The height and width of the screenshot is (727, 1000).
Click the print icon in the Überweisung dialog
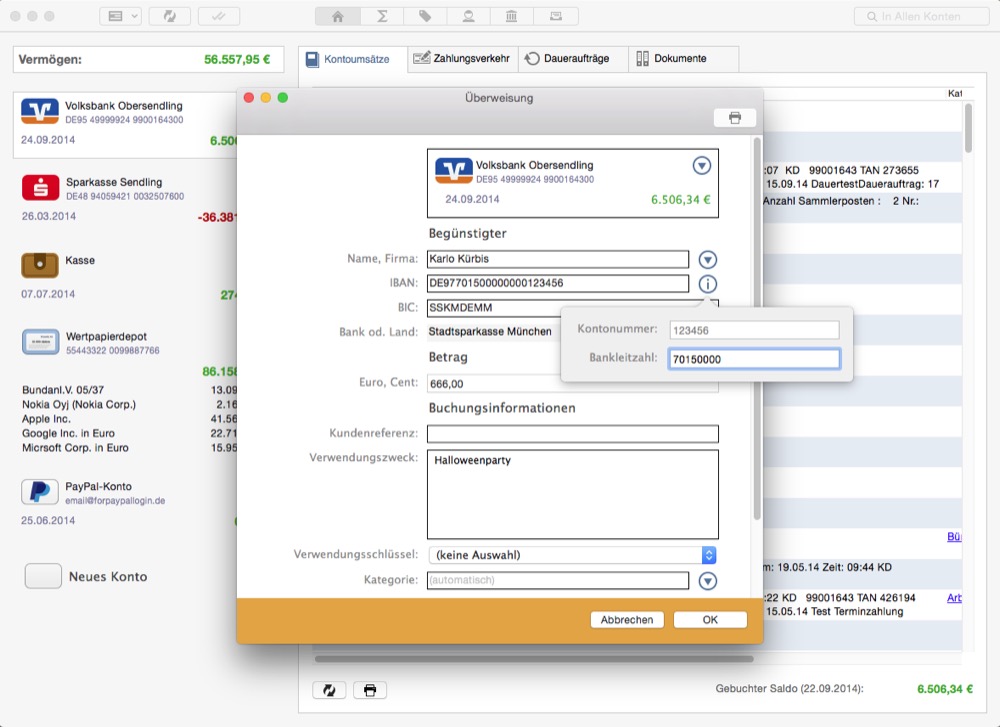coord(735,118)
